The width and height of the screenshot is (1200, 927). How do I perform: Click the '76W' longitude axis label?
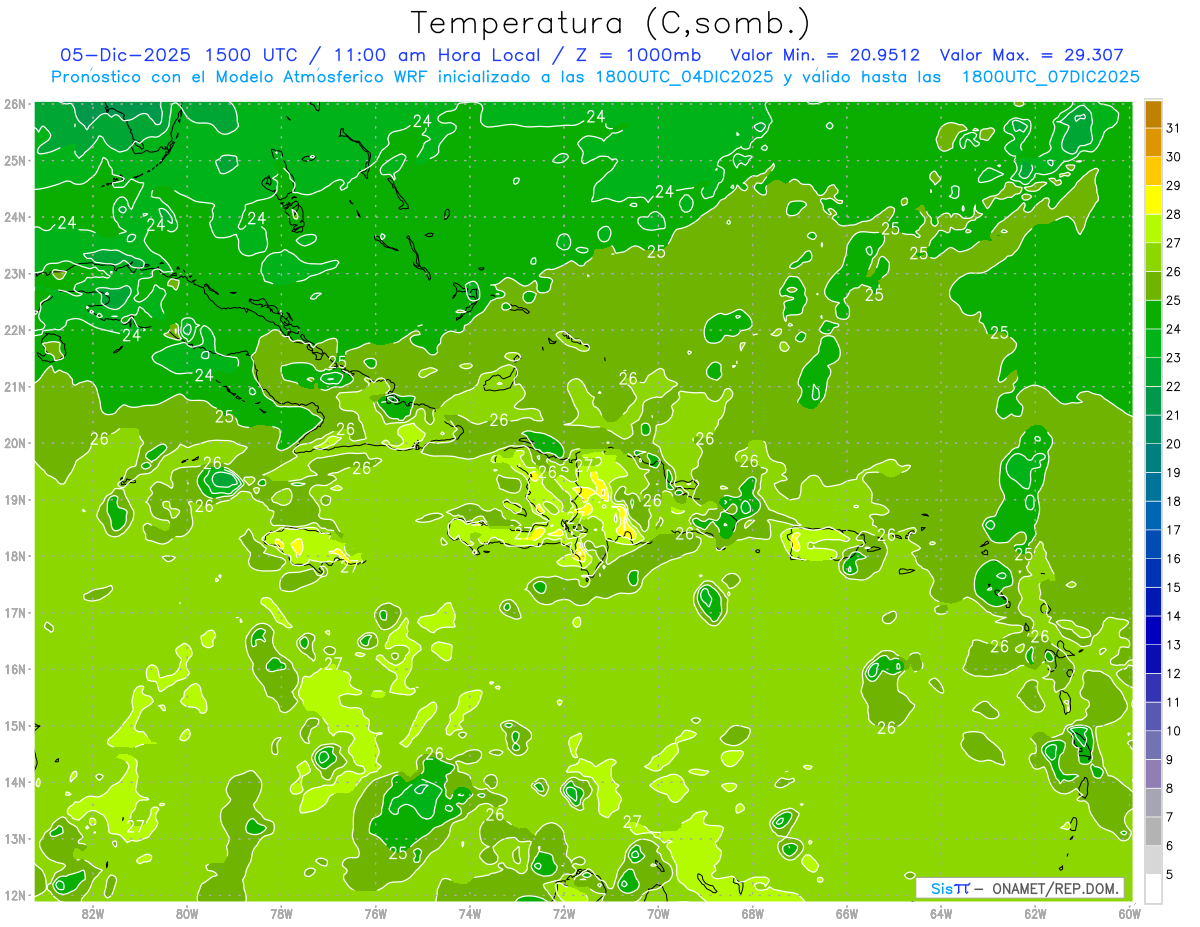click(375, 913)
